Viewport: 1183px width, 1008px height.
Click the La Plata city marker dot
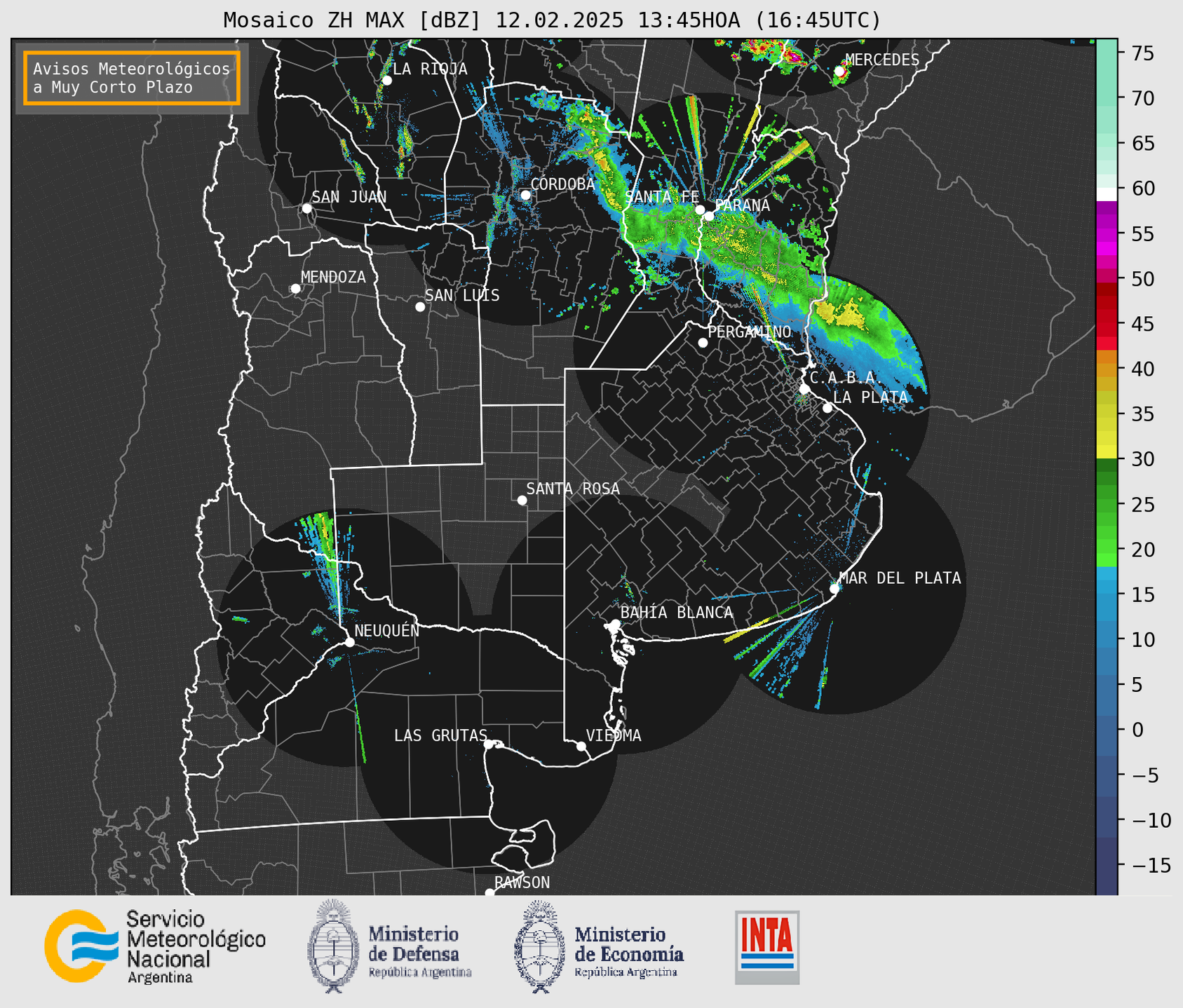click(827, 408)
